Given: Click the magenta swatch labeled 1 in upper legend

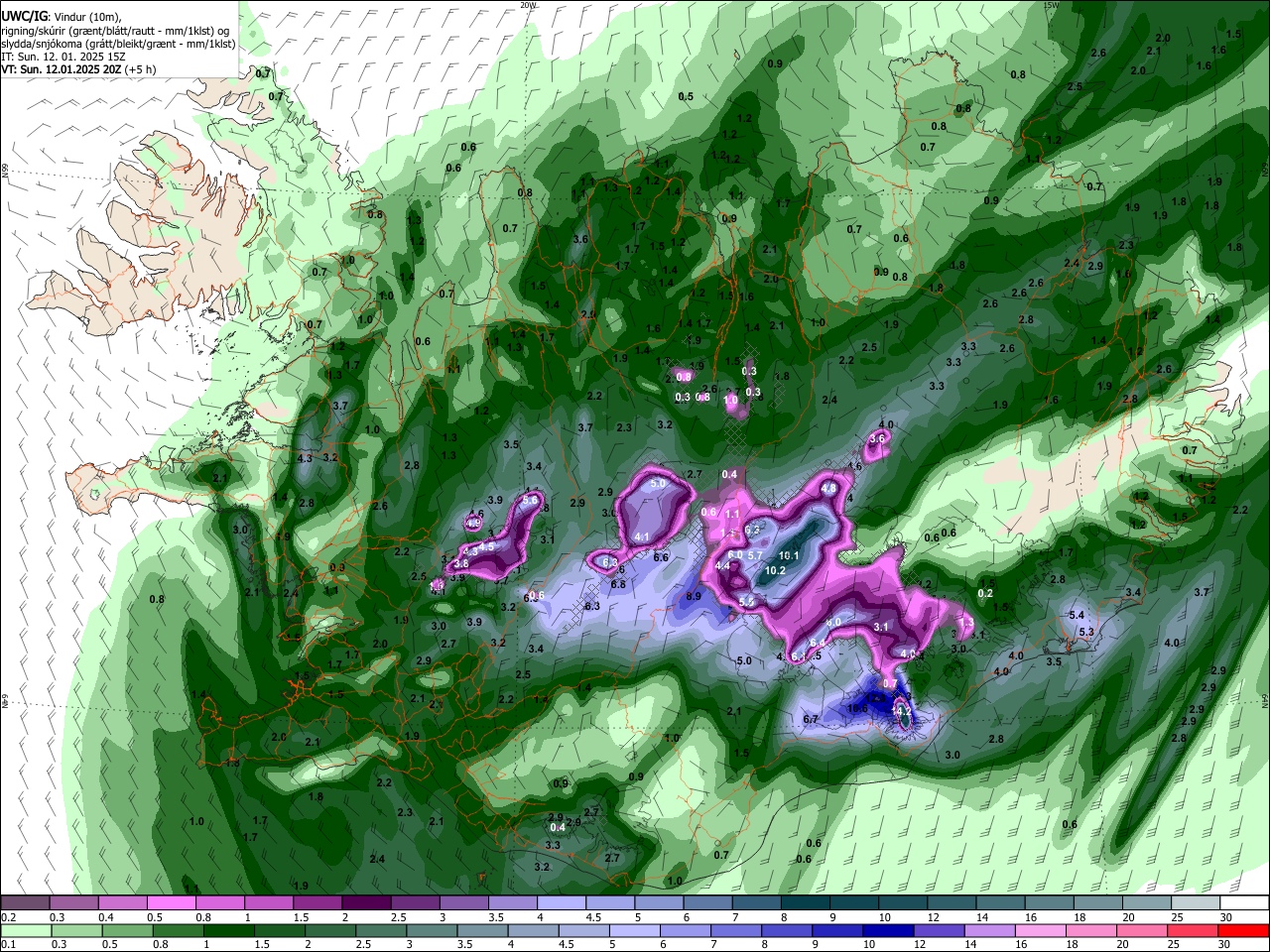Looking at the screenshot, I should click(268, 902).
